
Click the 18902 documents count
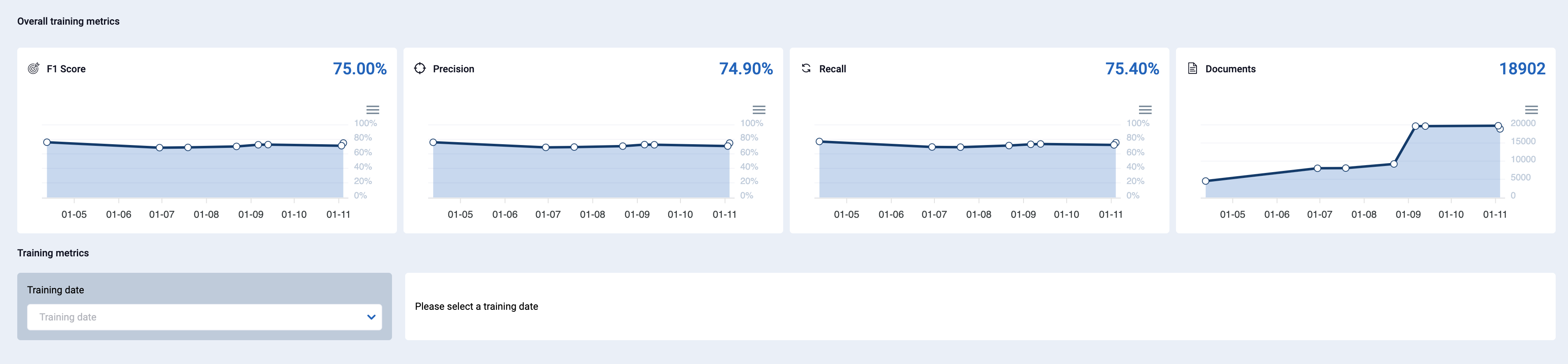pyautogui.click(x=1522, y=69)
